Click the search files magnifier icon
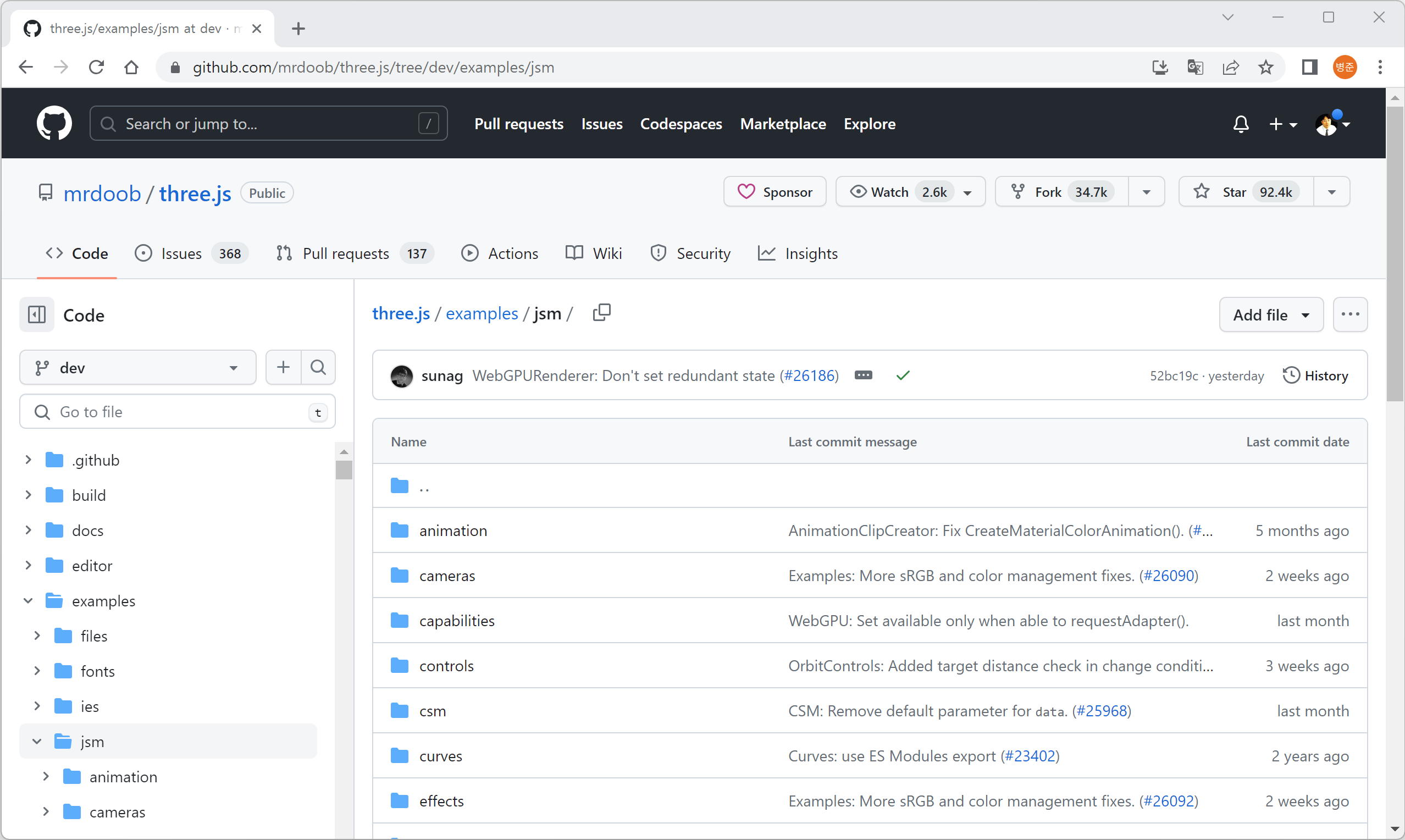The image size is (1405, 840). tap(319, 367)
